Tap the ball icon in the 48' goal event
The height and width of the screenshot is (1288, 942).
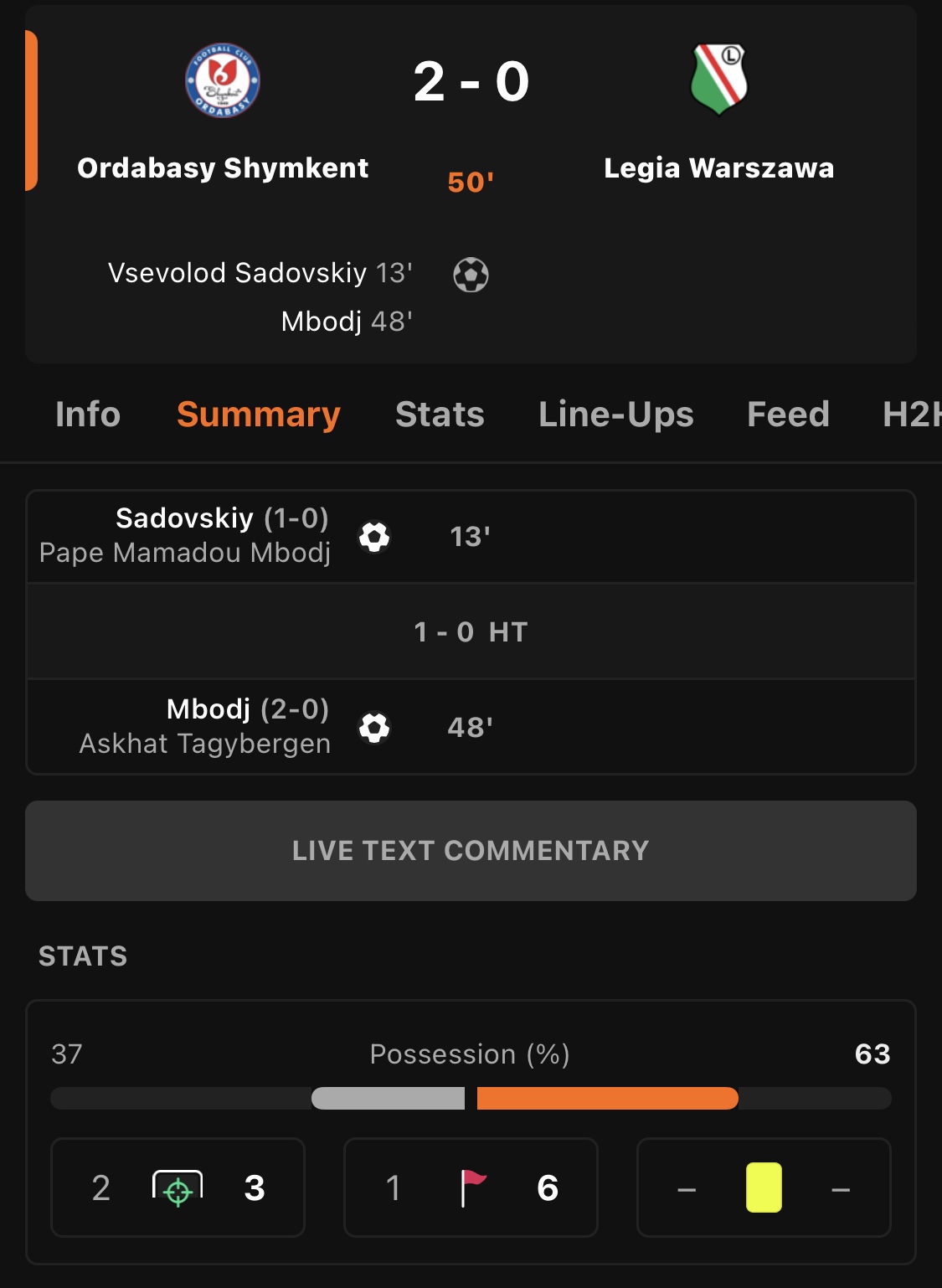(374, 728)
